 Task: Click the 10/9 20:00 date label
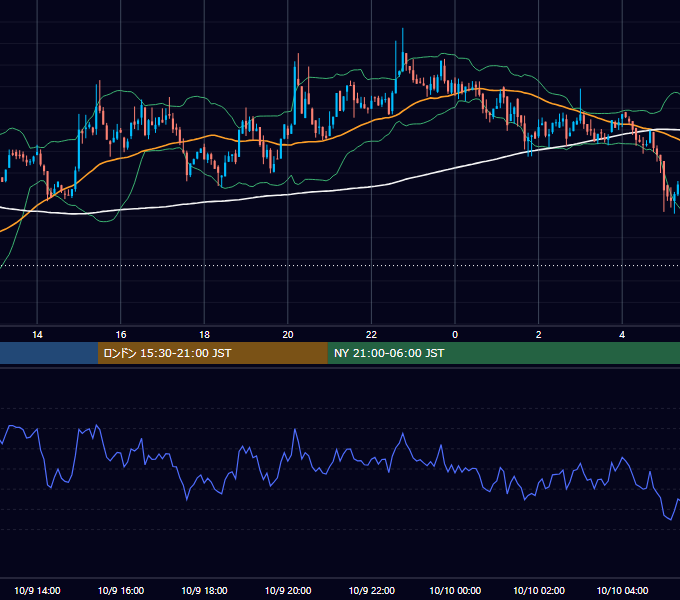coord(288,590)
